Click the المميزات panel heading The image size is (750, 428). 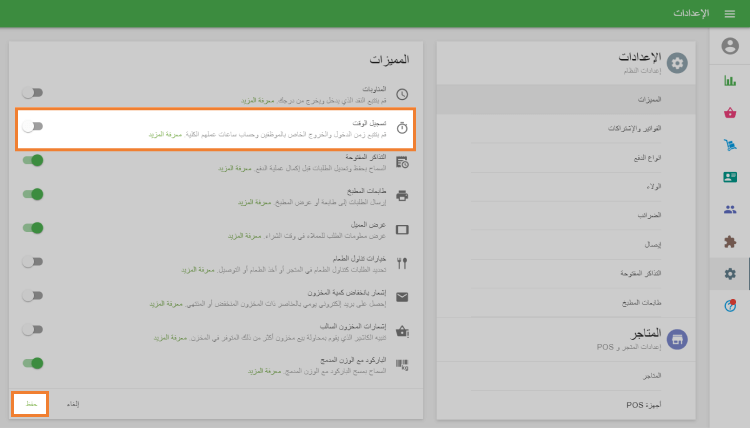click(x=389, y=59)
